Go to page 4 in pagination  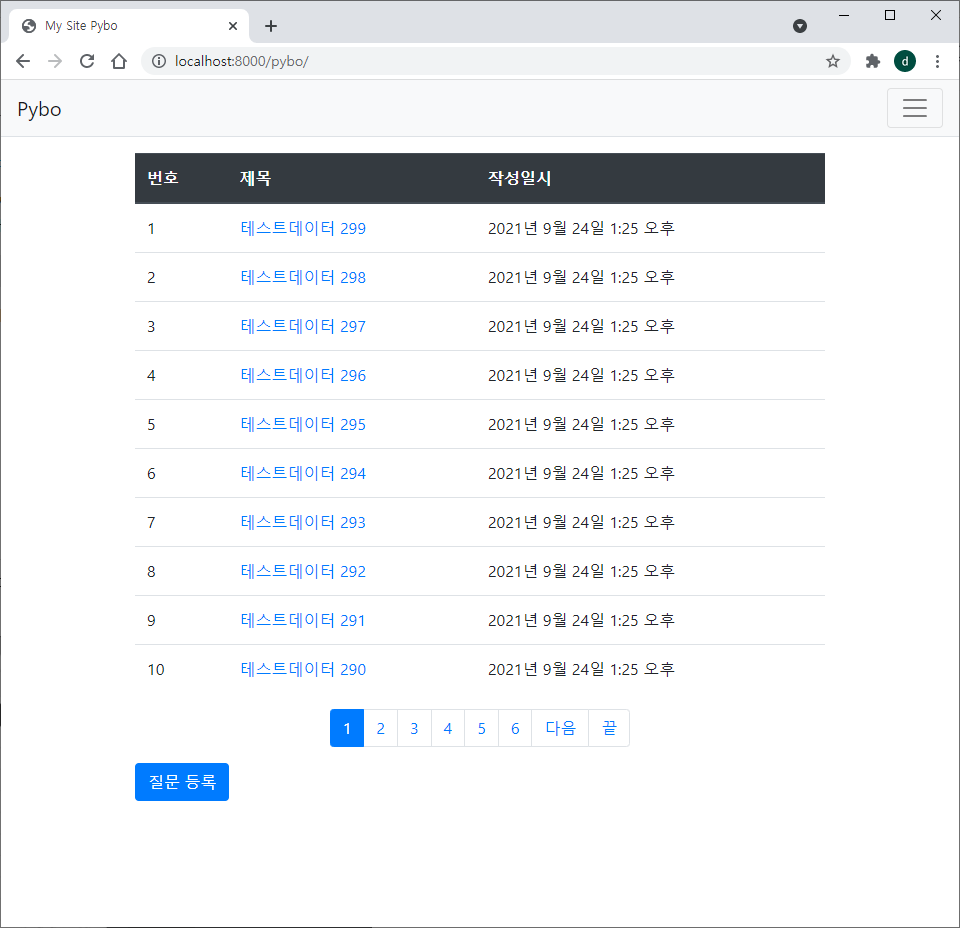[x=448, y=728]
